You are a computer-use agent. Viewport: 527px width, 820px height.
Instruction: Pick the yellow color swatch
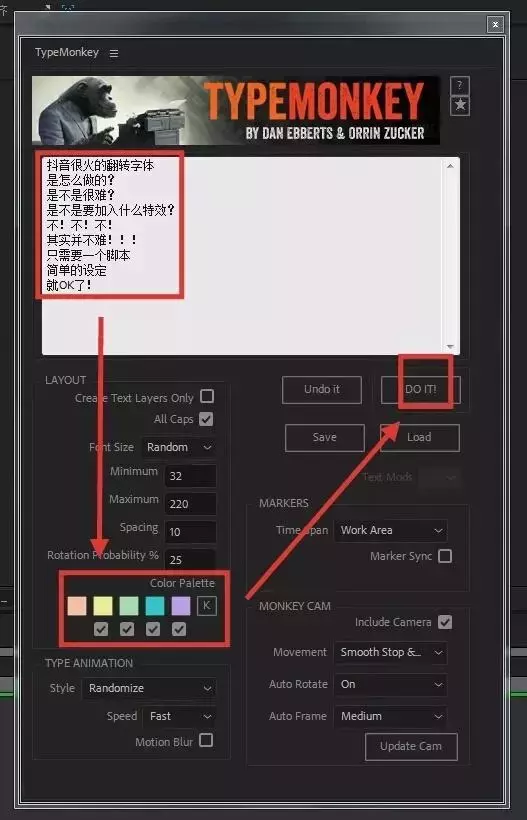[103, 606]
